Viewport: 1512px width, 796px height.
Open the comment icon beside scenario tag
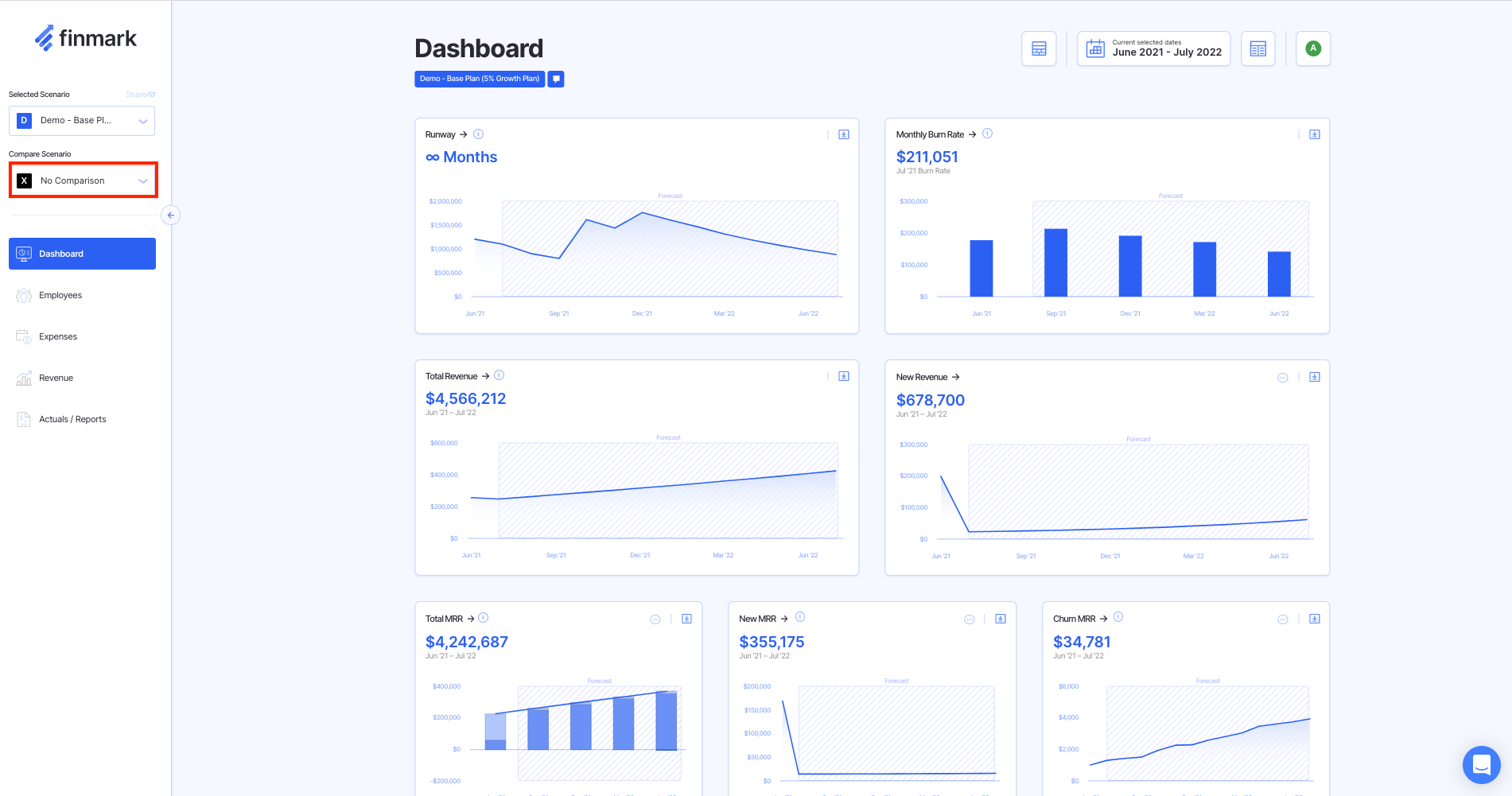coord(557,79)
